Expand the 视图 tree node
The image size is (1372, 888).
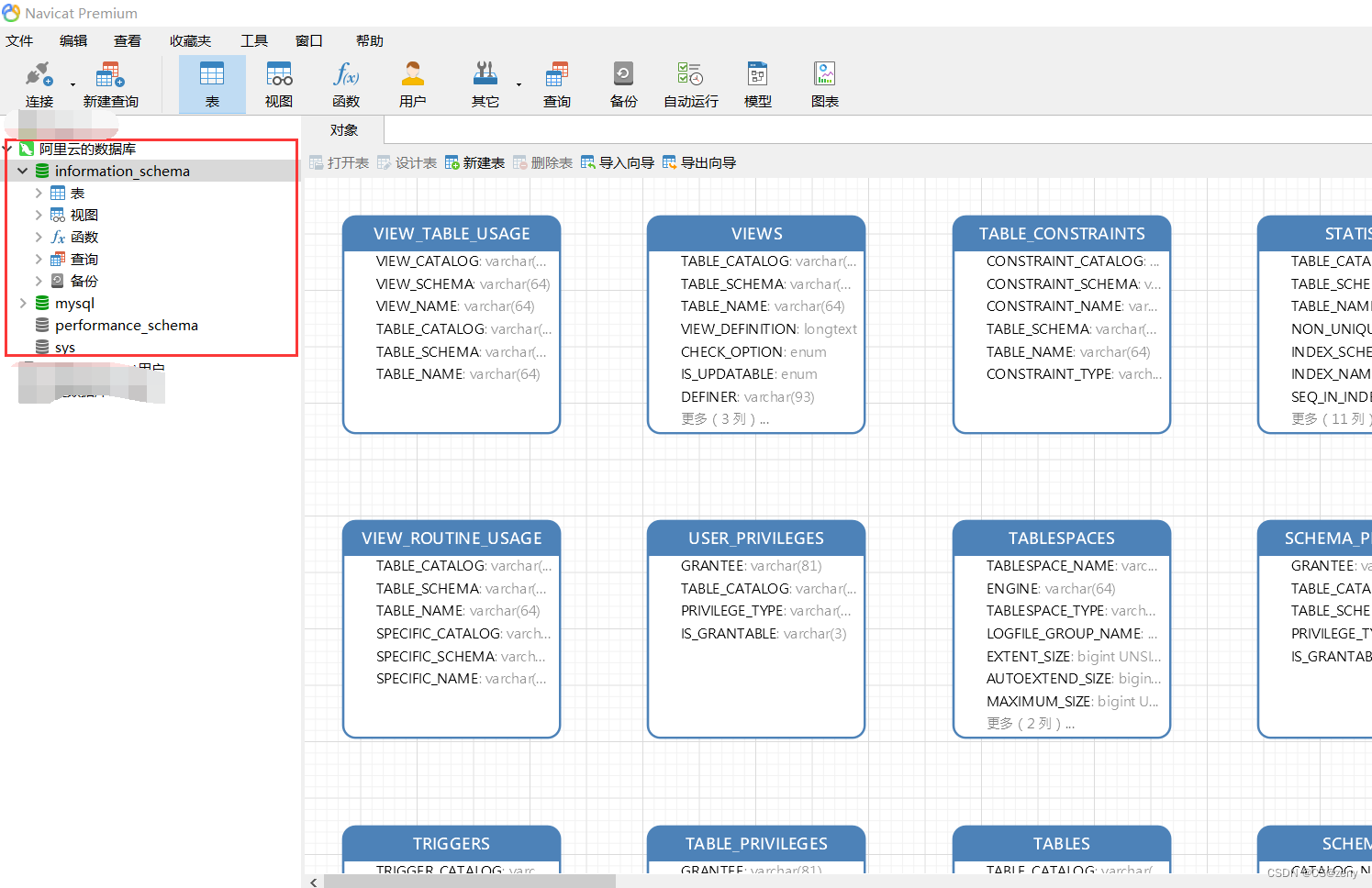[x=39, y=215]
